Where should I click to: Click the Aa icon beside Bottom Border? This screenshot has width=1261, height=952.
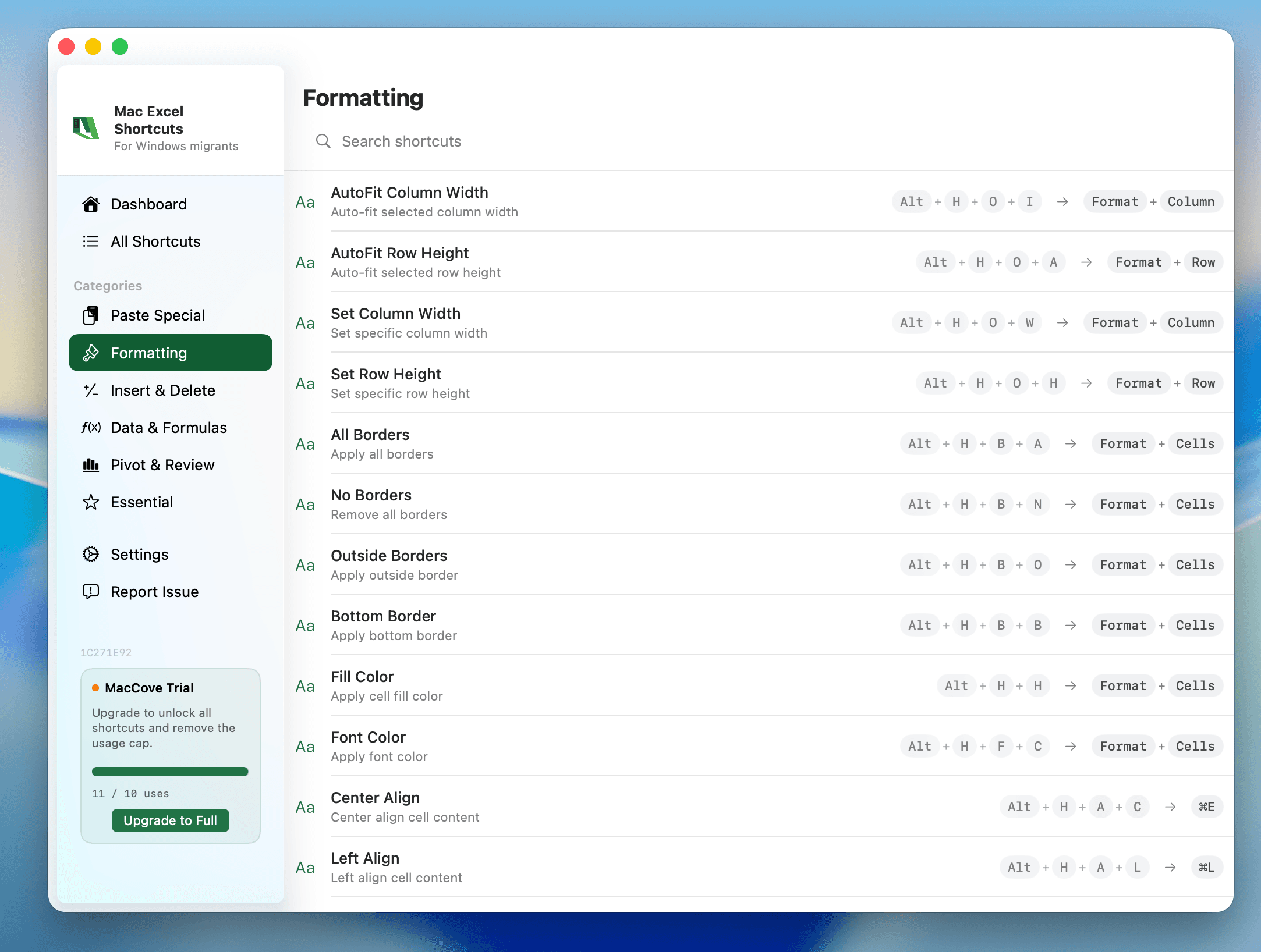tap(305, 626)
